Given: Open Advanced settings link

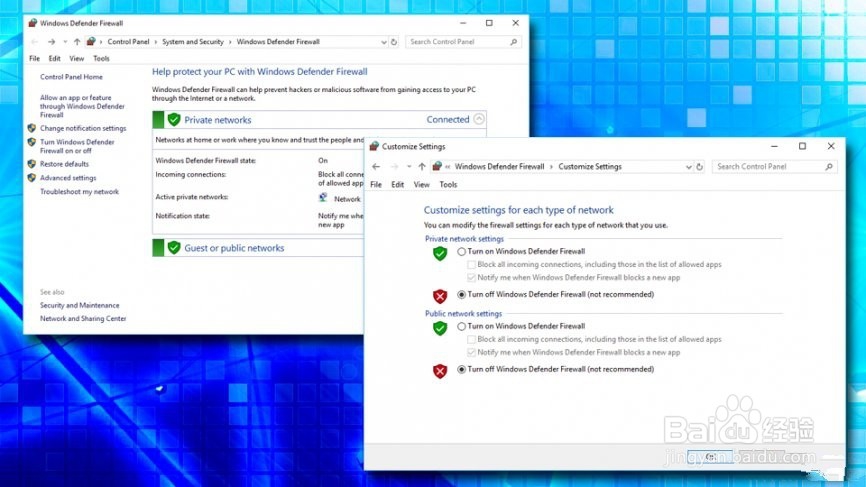Looking at the screenshot, I should pyautogui.click(x=68, y=178).
